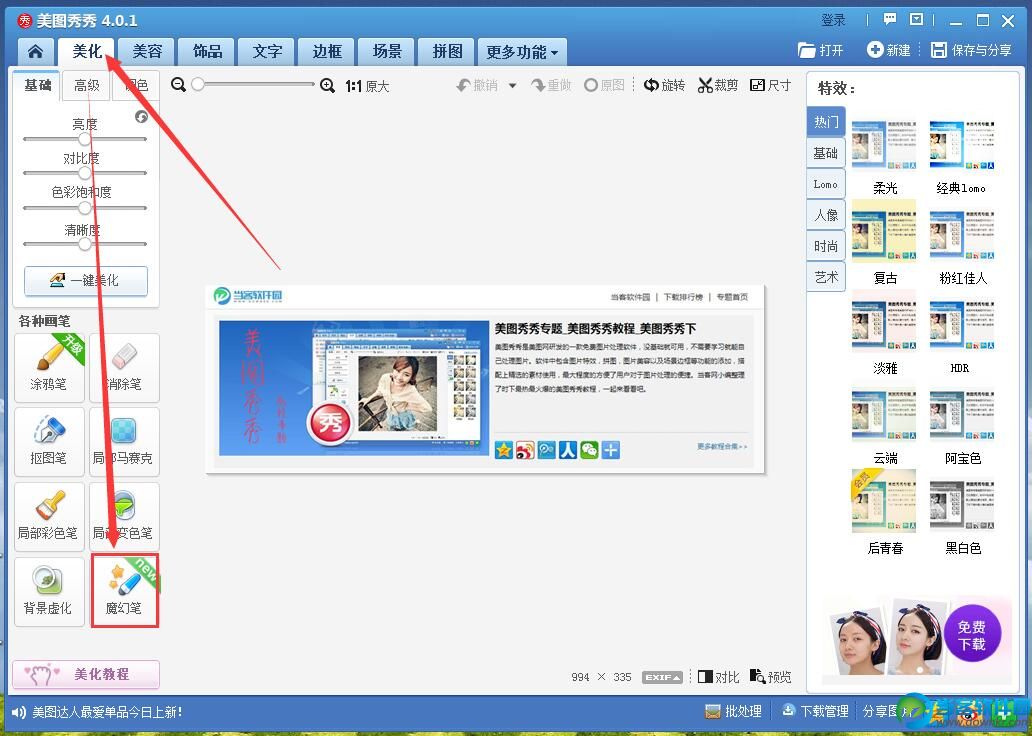This screenshot has width=1032, height=736.
Task: Open the 背景虚化 background blur tool
Action: 49,591
